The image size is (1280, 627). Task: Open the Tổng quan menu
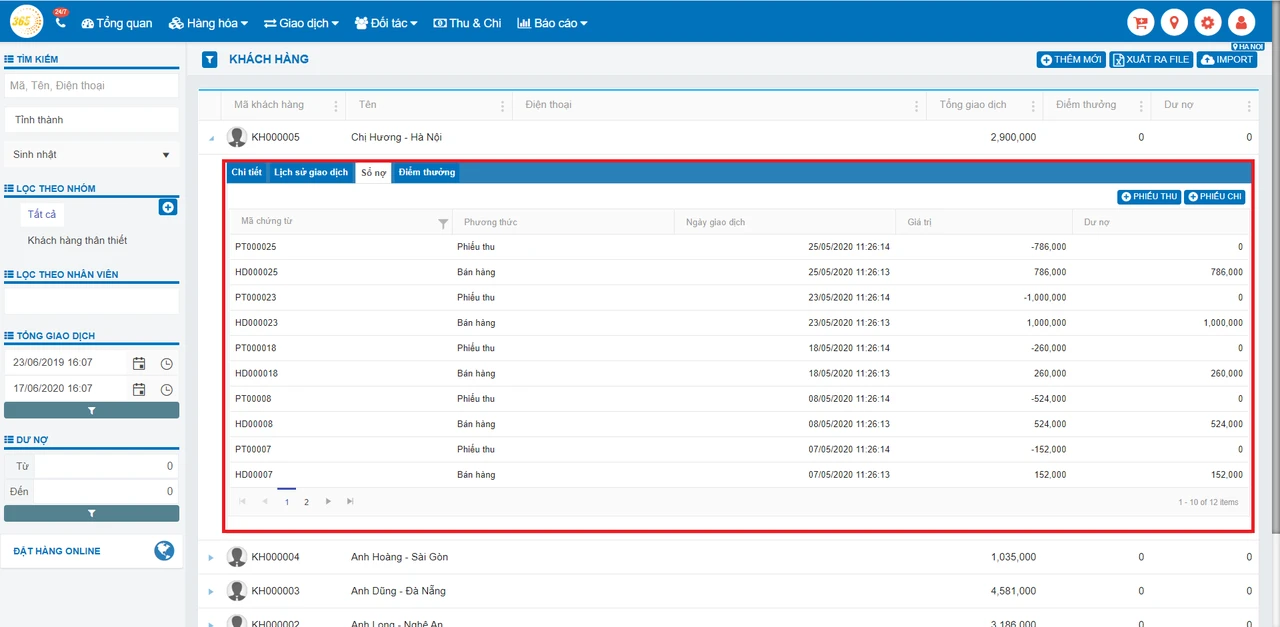pos(117,22)
